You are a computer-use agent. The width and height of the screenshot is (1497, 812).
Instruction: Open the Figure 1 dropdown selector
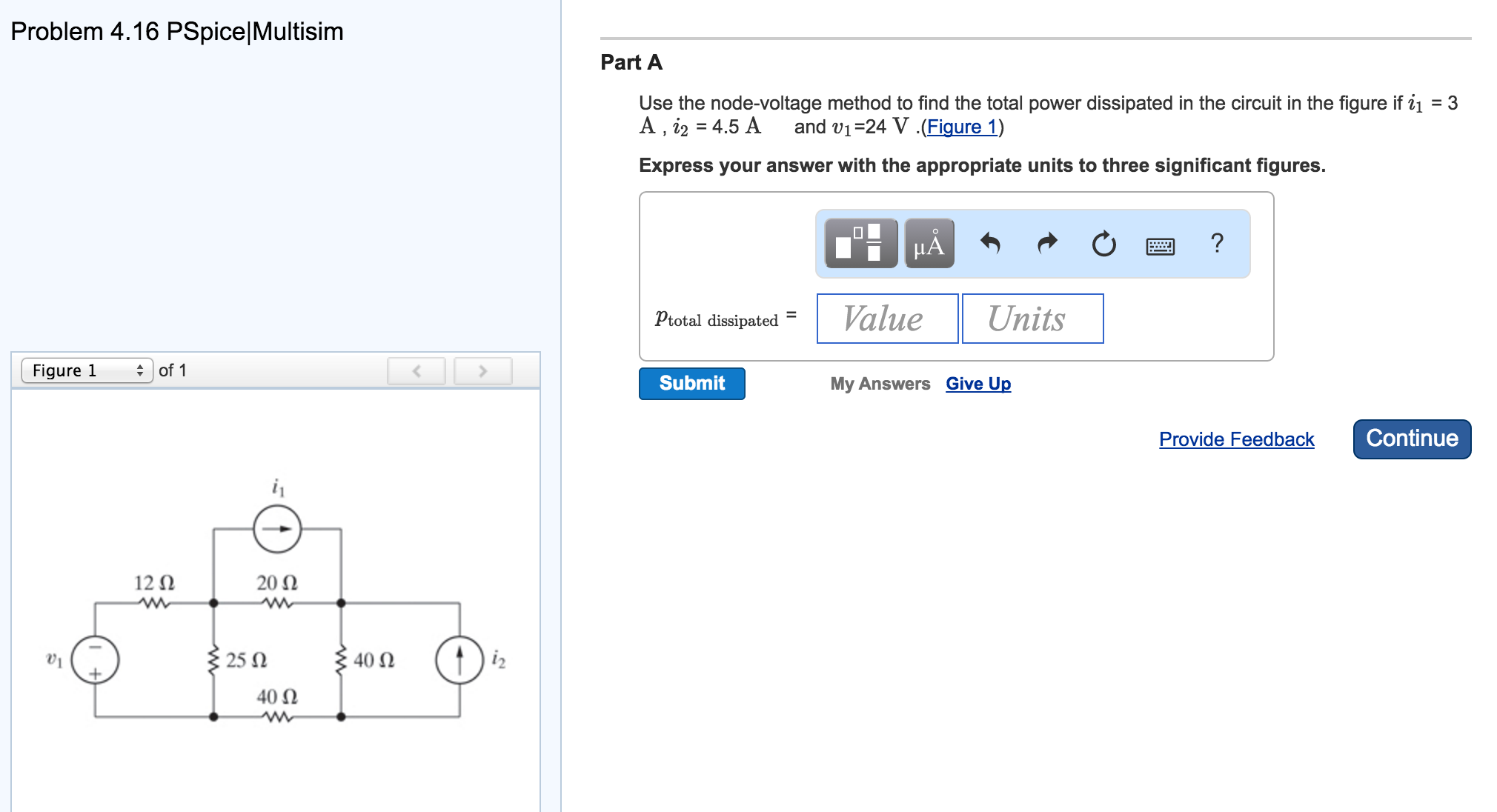pyautogui.click(x=87, y=370)
